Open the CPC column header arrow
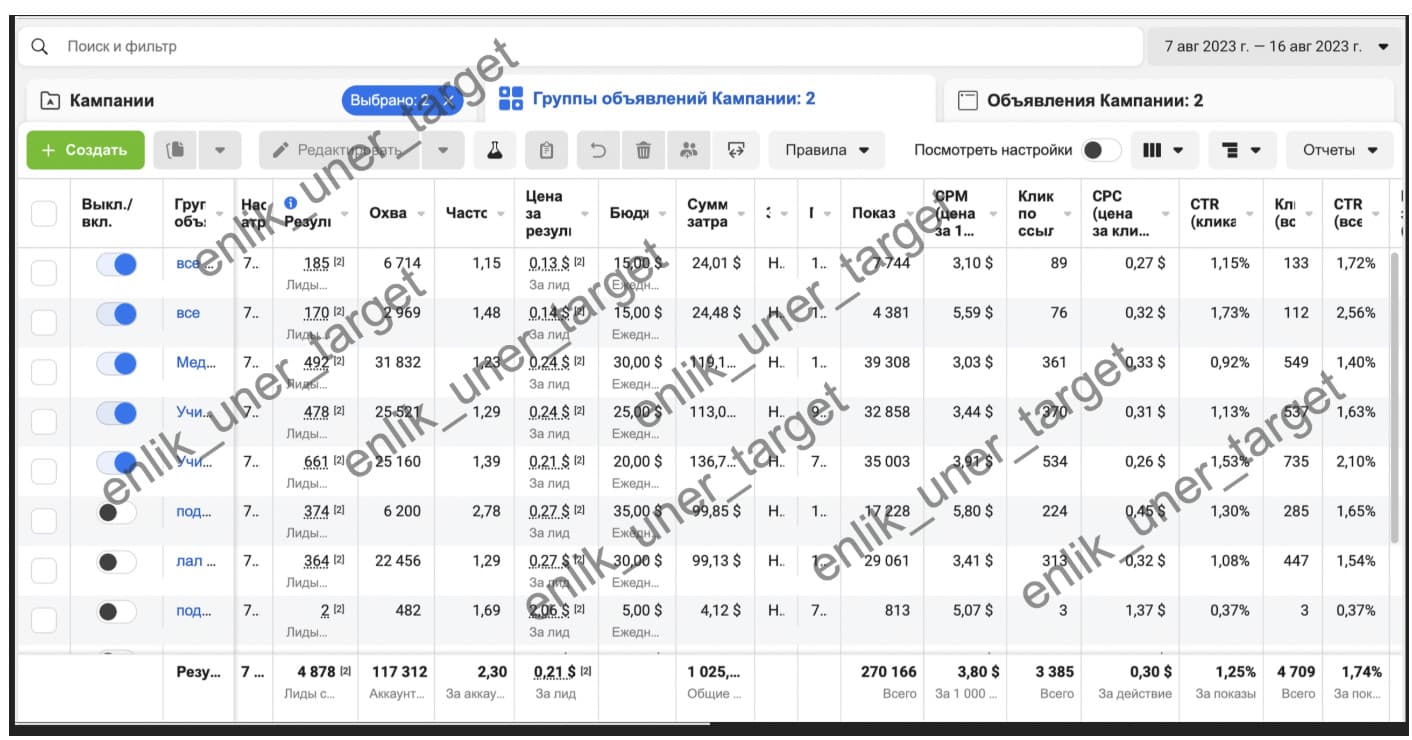 tap(1164, 213)
